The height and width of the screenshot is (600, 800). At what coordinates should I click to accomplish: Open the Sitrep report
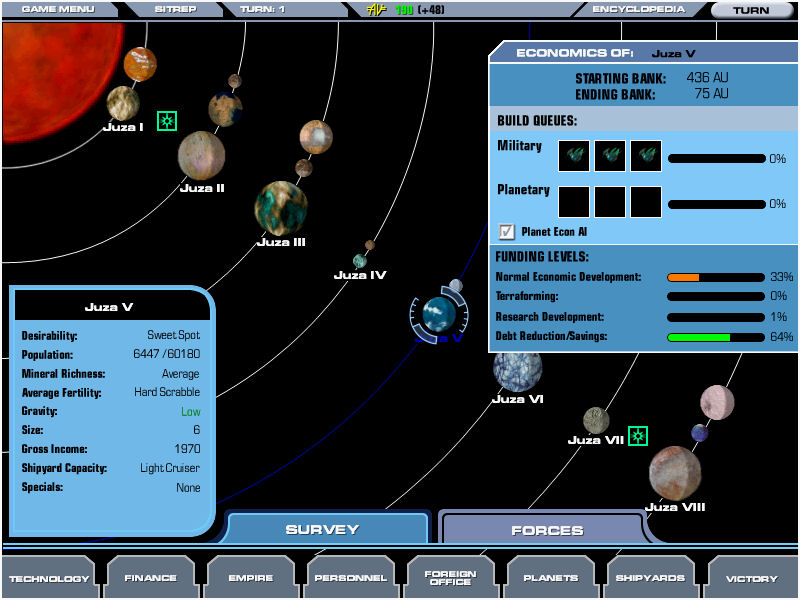pyautogui.click(x=175, y=9)
